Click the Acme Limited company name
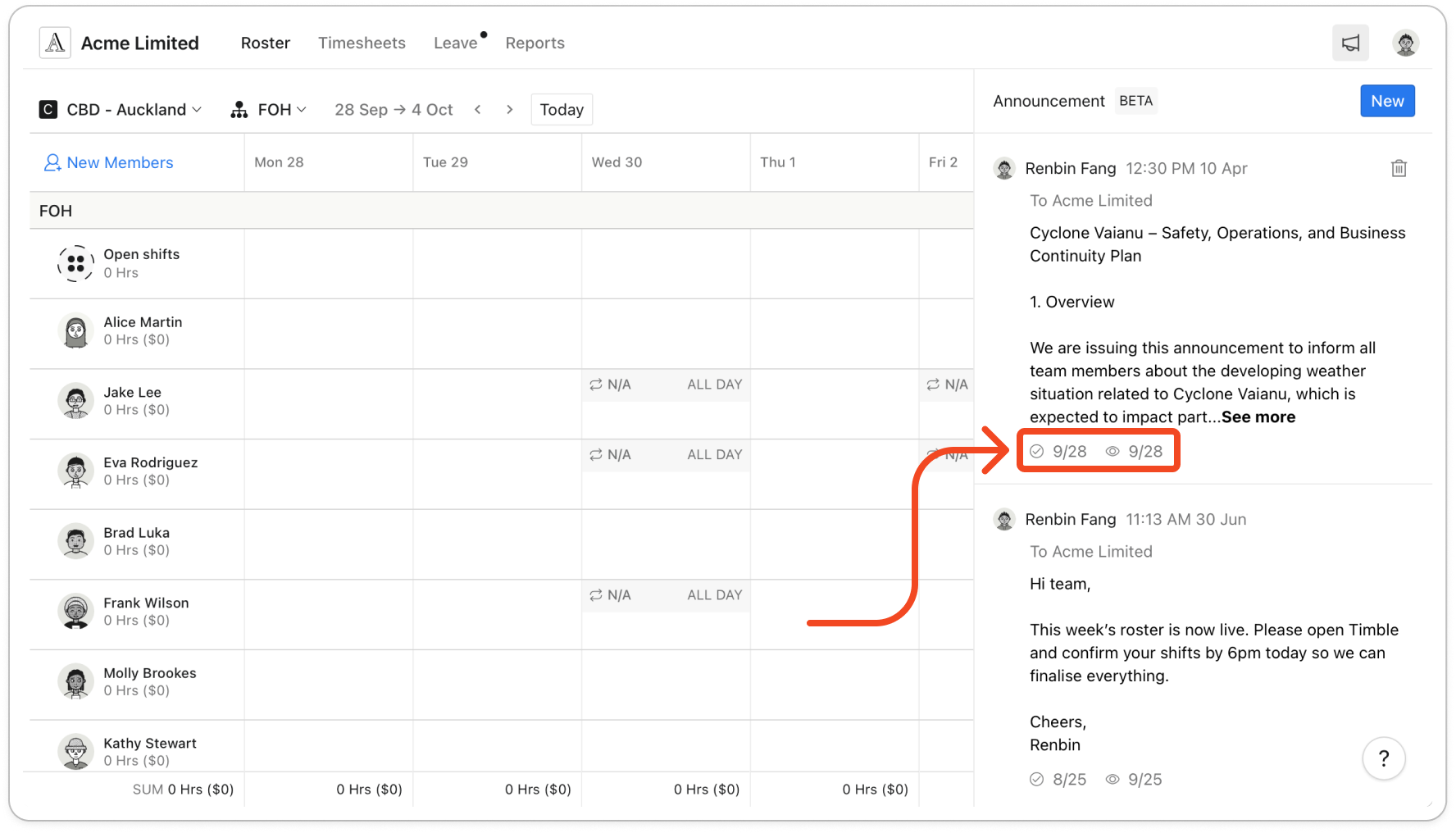The image size is (1456, 833). 140,43
